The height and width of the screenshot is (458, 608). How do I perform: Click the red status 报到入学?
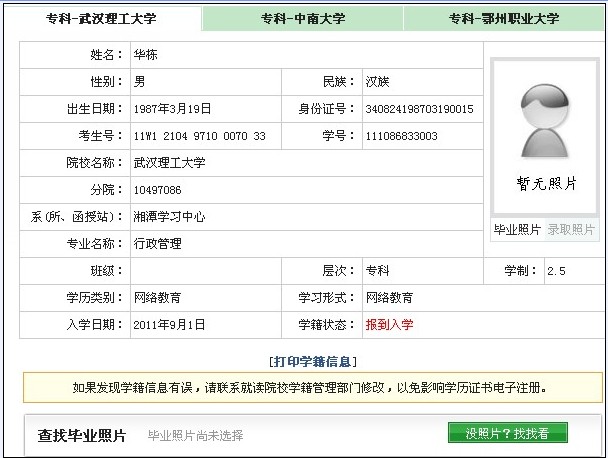[389, 325]
